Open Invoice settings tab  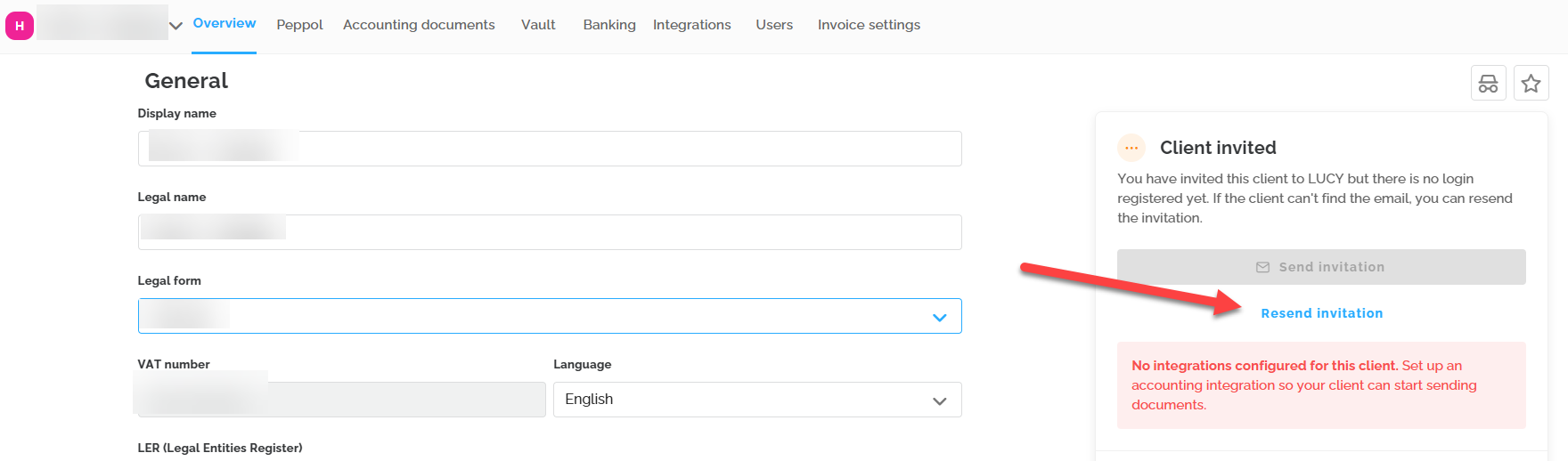pyautogui.click(x=869, y=25)
